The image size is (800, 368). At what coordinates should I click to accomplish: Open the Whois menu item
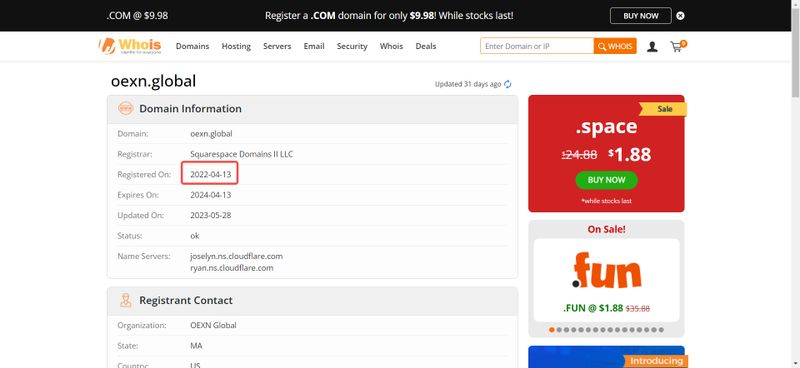pyautogui.click(x=391, y=46)
